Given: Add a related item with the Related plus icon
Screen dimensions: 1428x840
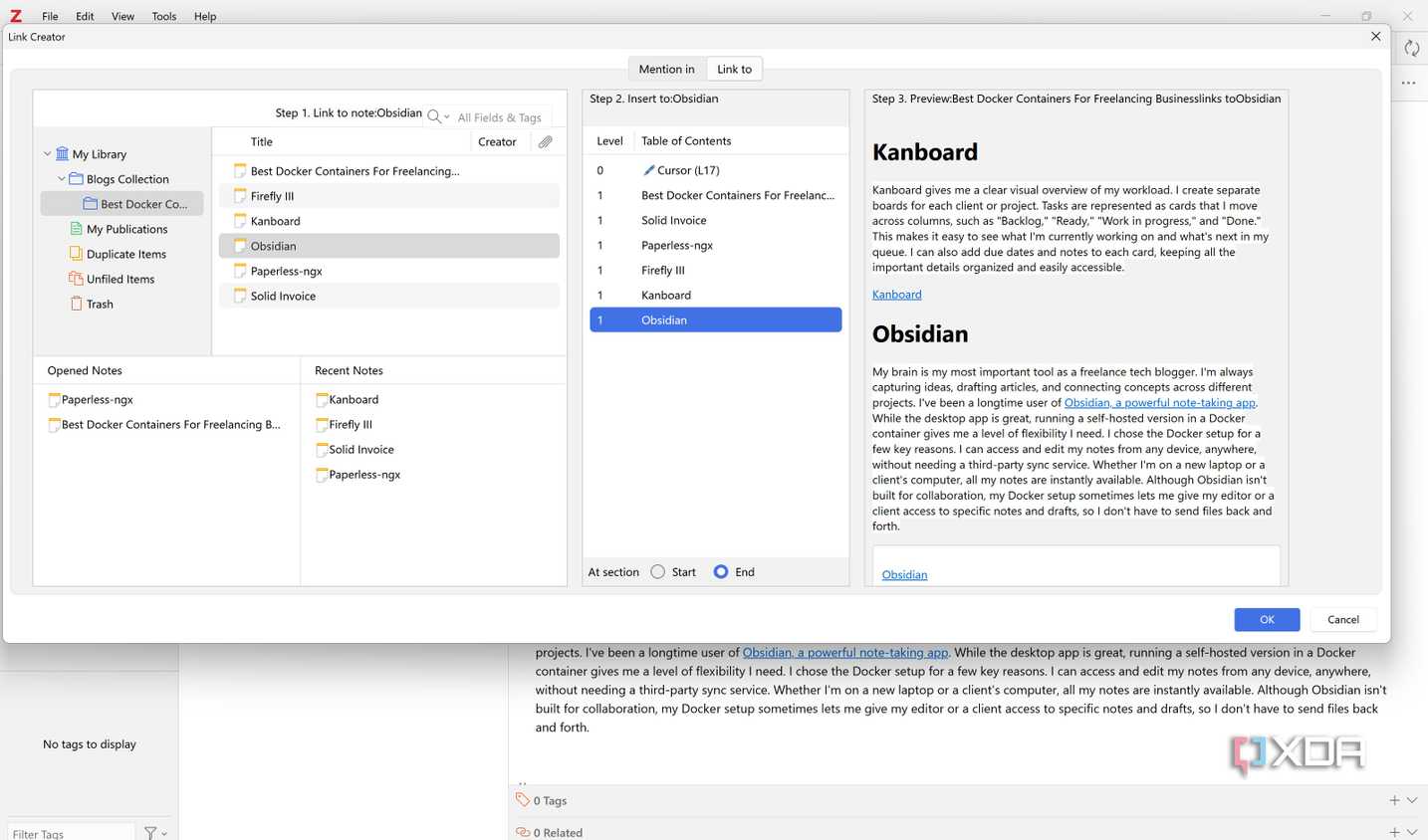Looking at the screenshot, I should 1394,832.
